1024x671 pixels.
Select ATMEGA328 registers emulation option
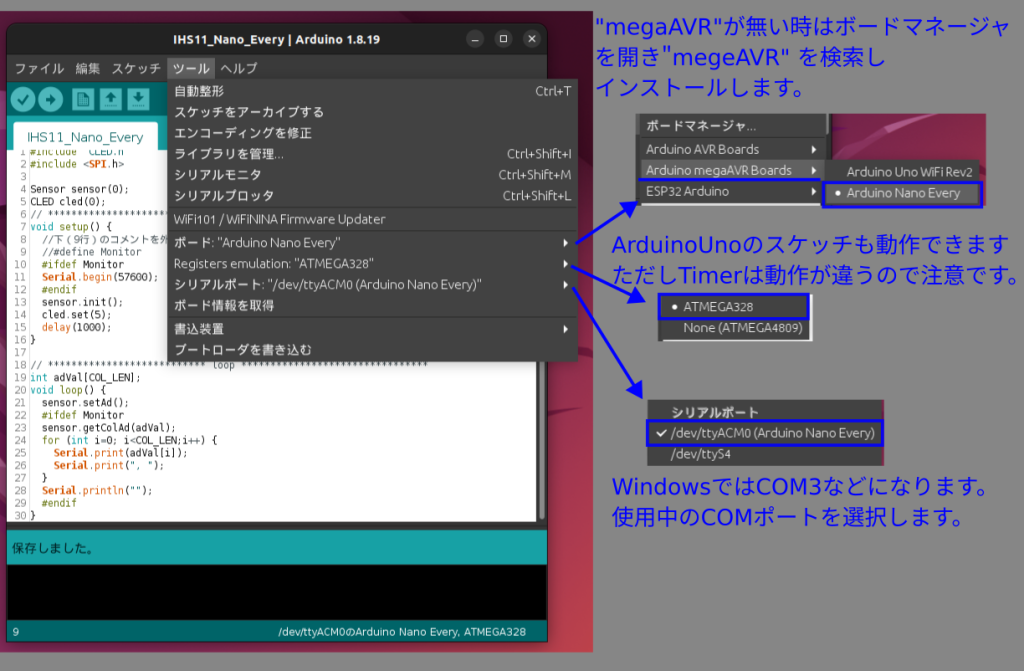click(735, 307)
